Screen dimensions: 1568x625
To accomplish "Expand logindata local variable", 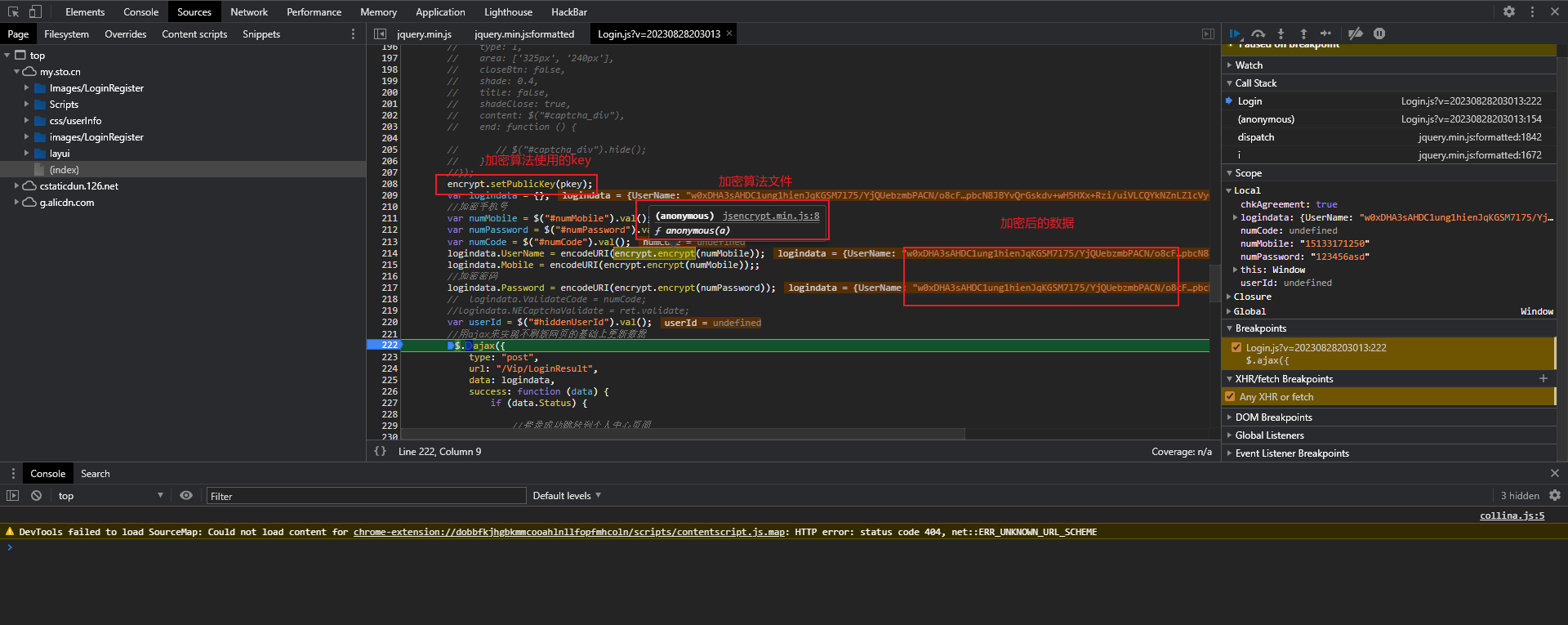I will click(x=1235, y=217).
